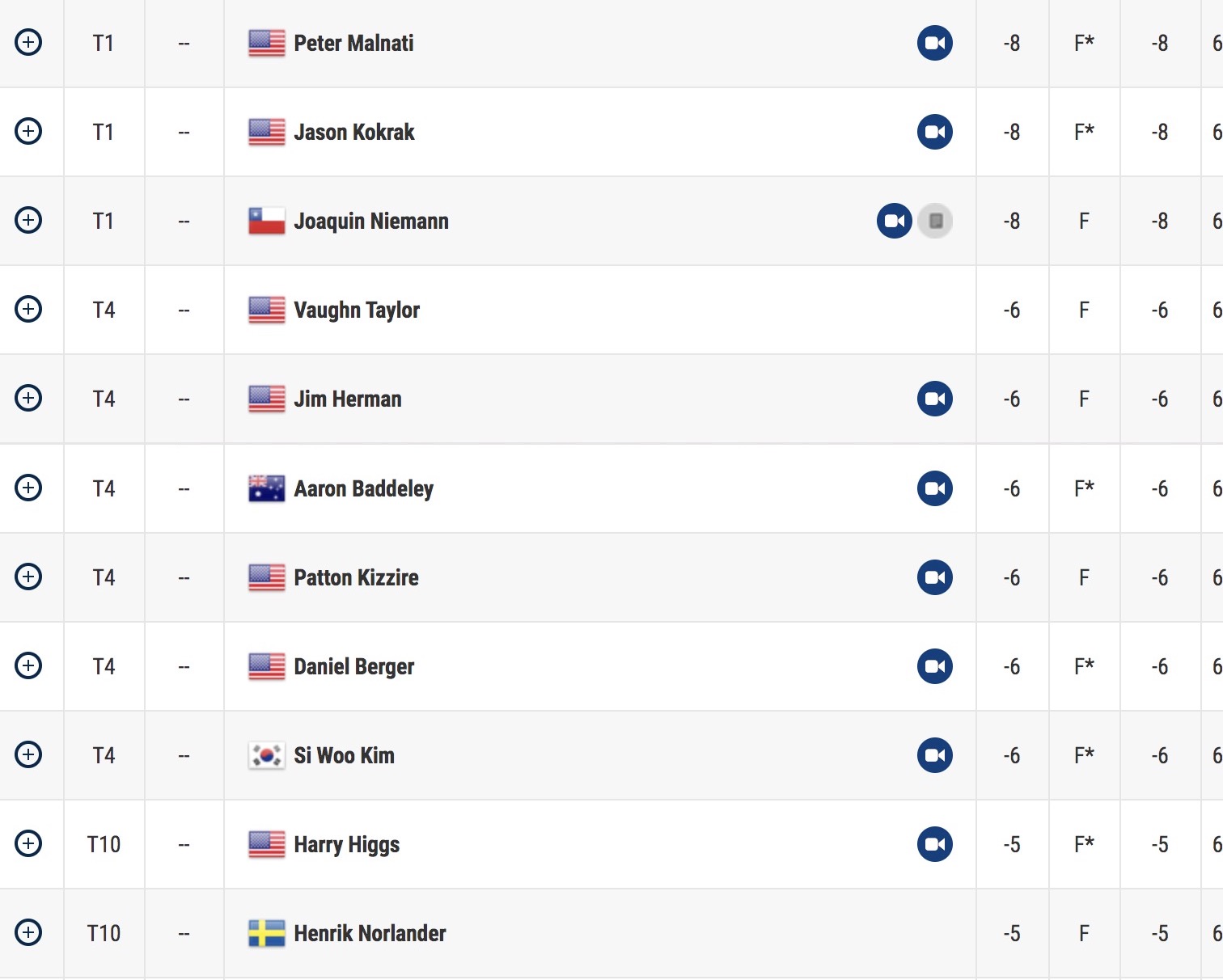Select Daniel Berger's total score cell
1223x980 pixels.
click(x=1012, y=666)
